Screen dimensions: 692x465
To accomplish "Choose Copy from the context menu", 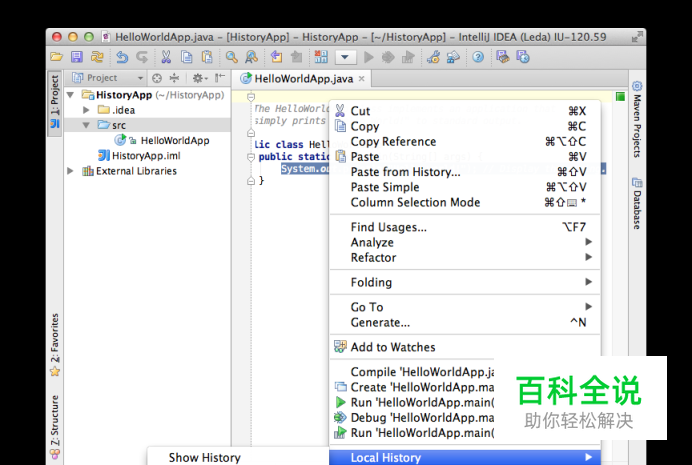I will click(x=464, y=126).
